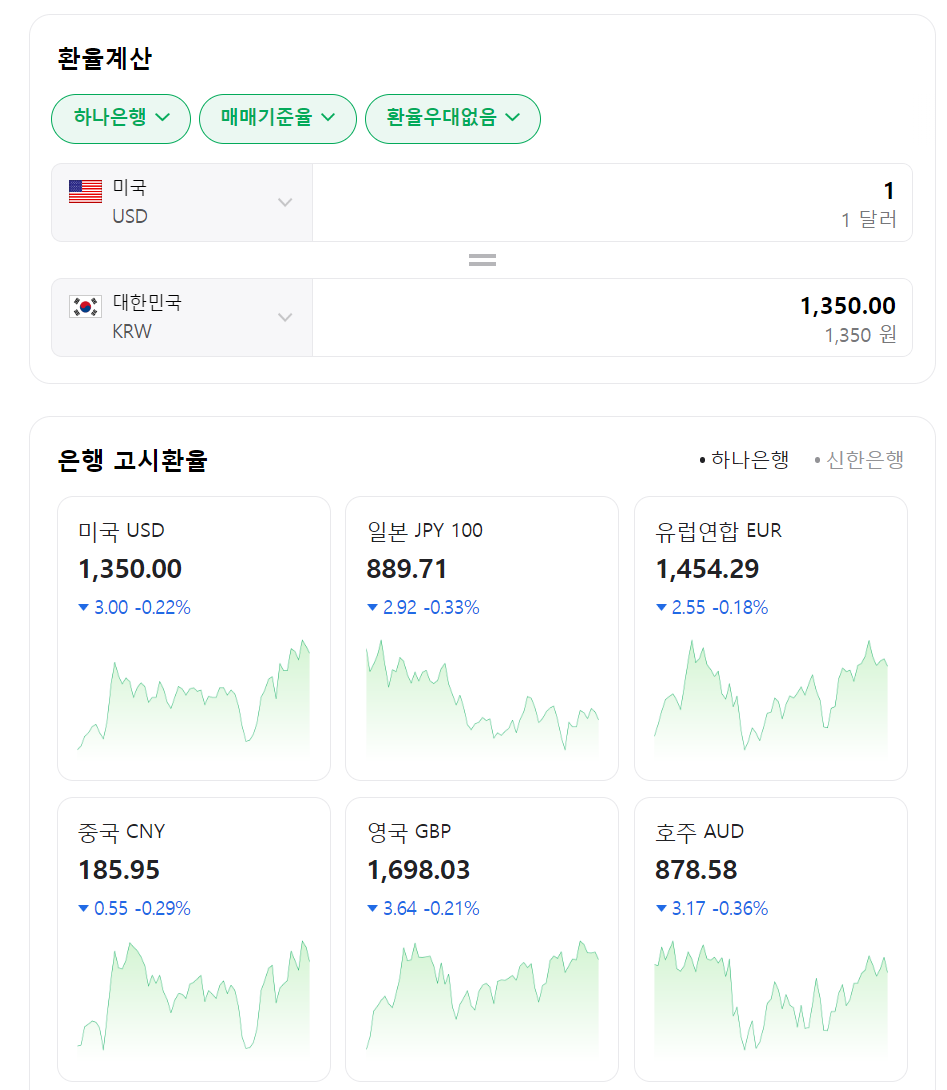Click the 은행 고시환율 heading
The image size is (947, 1090).
(132, 460)
